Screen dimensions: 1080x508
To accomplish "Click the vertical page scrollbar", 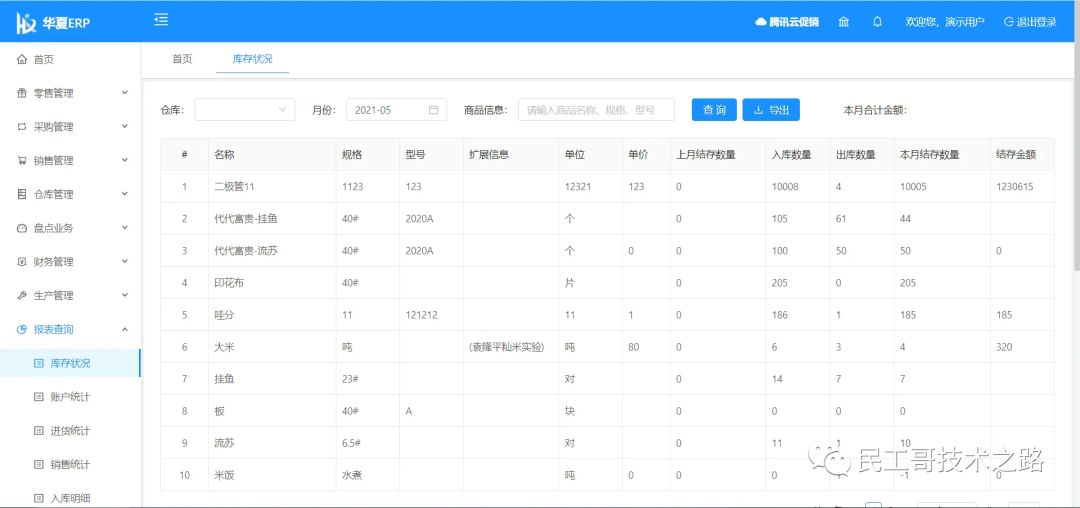I will 1076,158.
